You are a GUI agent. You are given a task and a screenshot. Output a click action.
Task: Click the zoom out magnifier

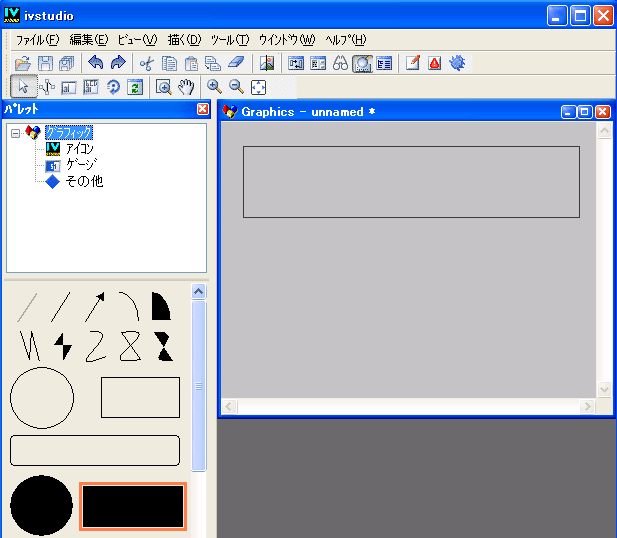(236, 87)
